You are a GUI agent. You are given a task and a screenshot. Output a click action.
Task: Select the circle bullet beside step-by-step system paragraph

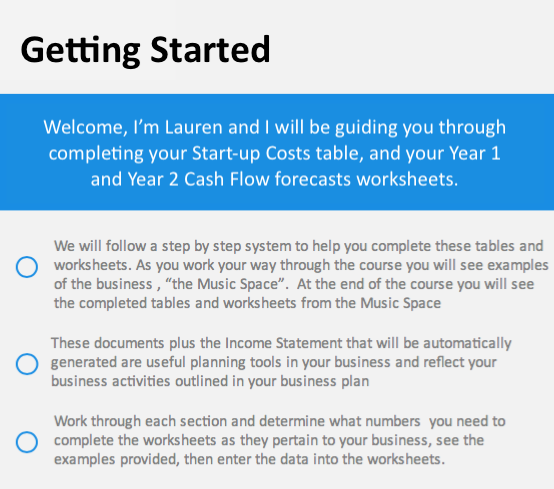pos(27,267)
